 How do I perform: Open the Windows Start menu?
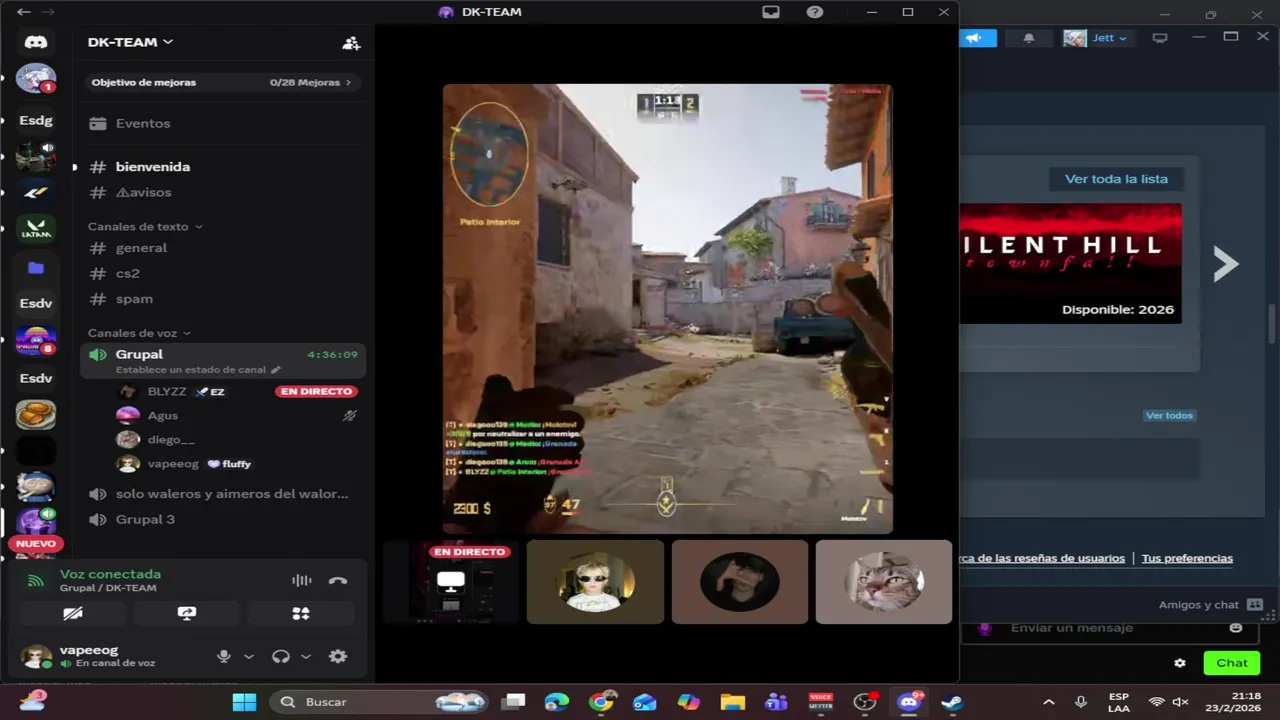[244, 702]
